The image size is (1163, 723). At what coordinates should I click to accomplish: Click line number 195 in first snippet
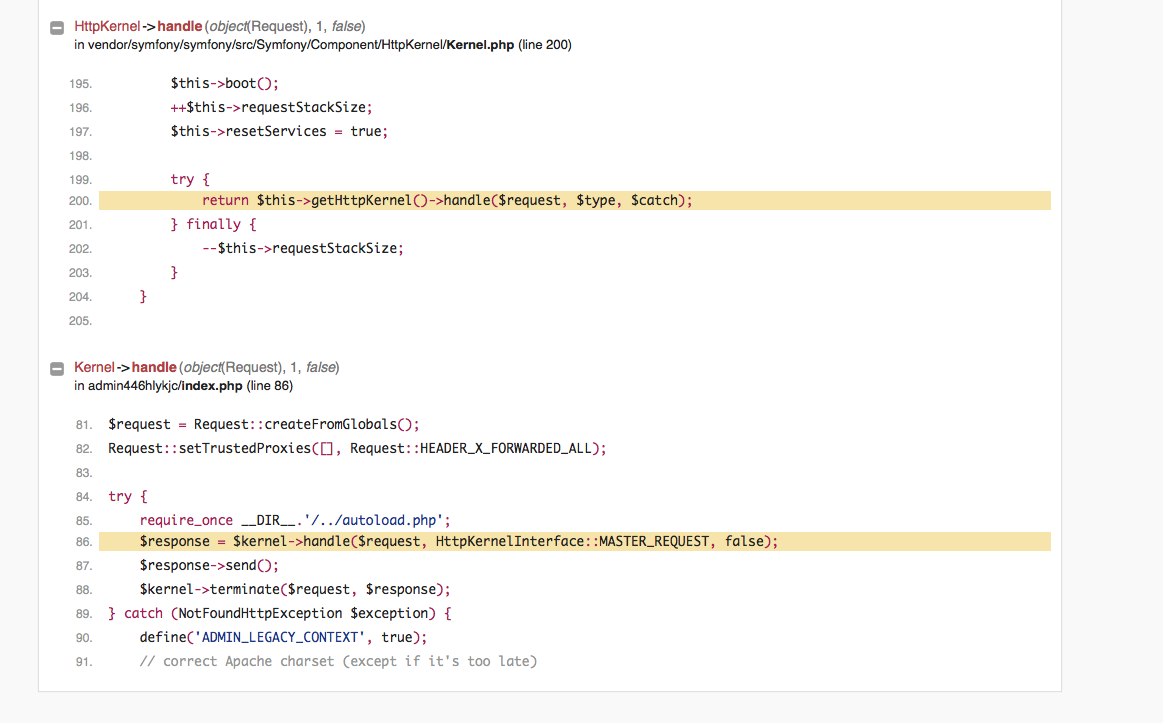(x=80, y=84)
